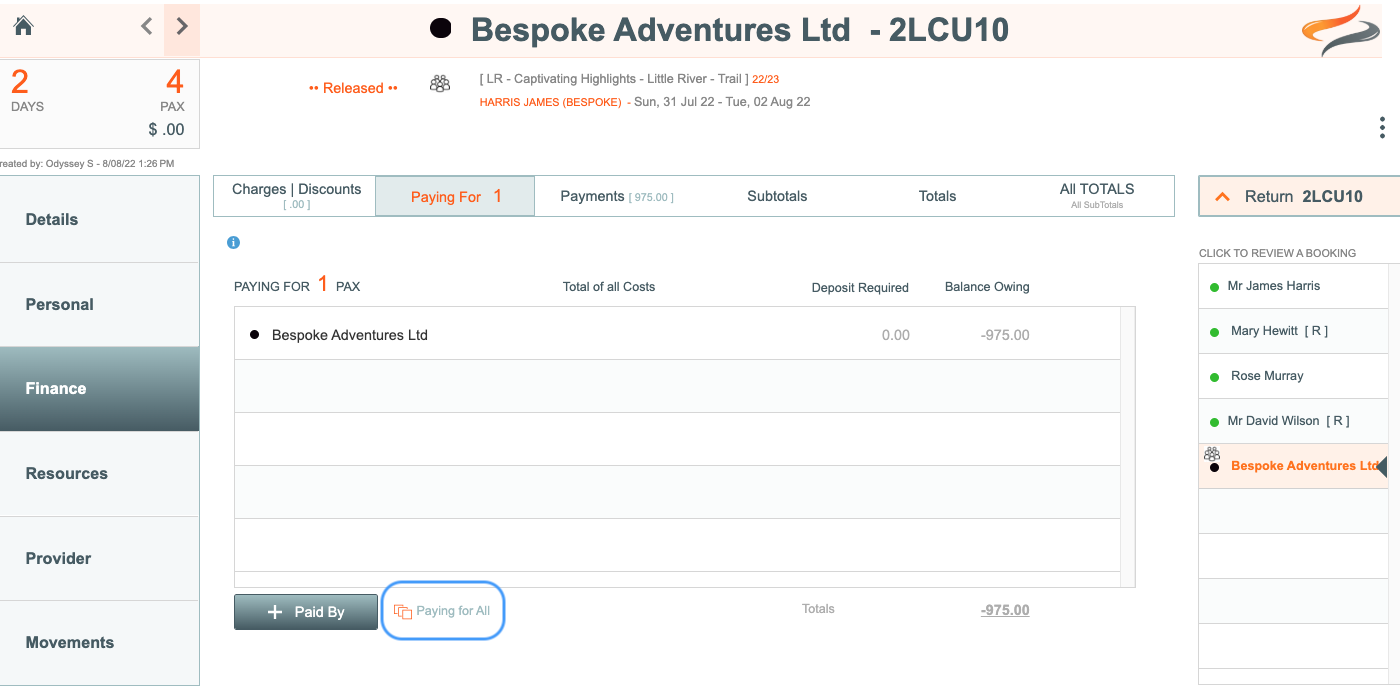1400x694 pixels.
Task: Open the Details sidebar section
Action: pos(100,220)
